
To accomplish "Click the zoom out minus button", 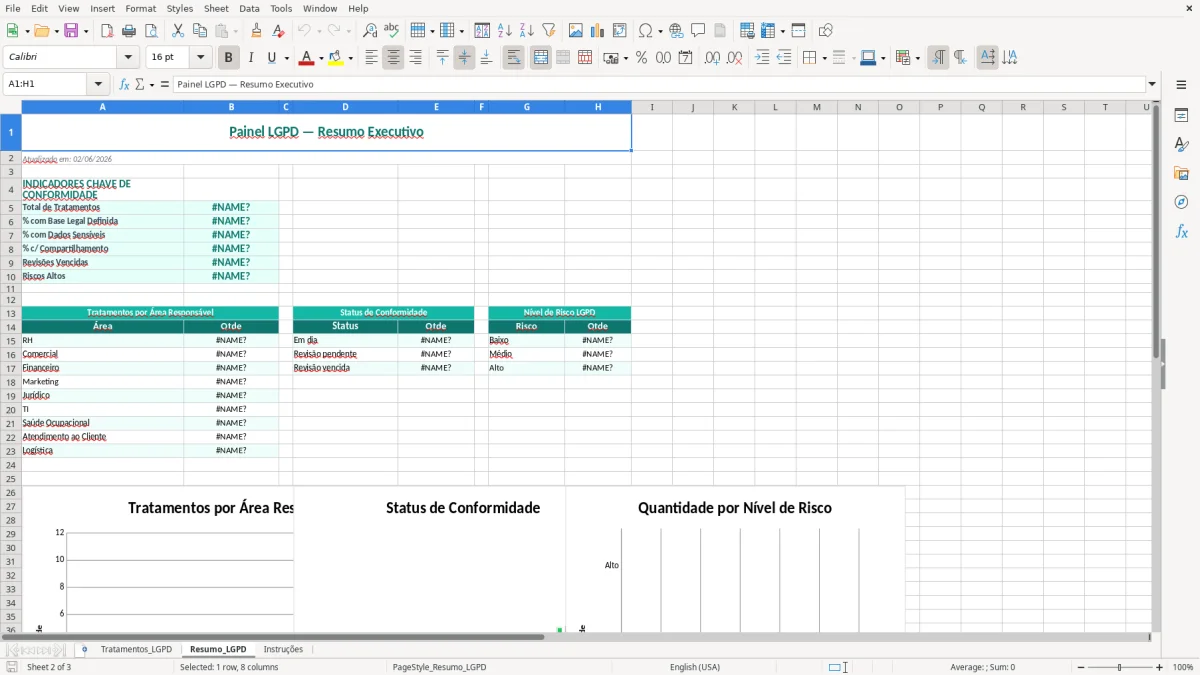I will tap(1081, 667).
